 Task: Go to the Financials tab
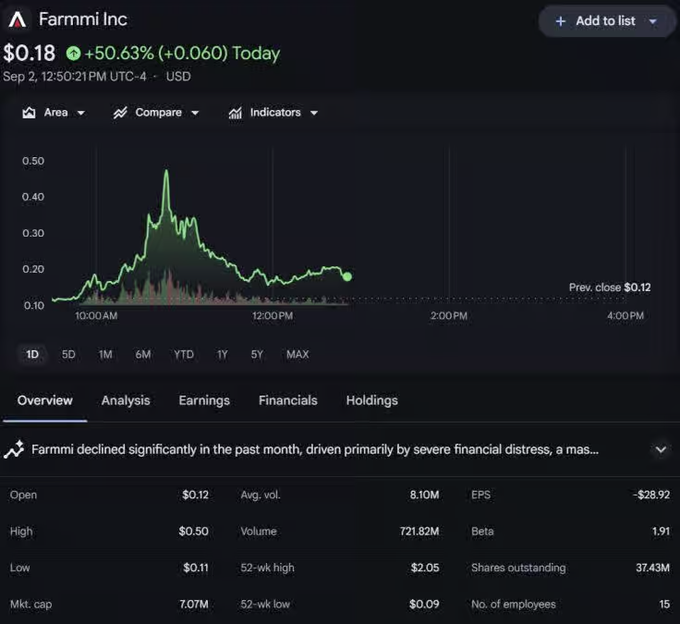(288, 400)
